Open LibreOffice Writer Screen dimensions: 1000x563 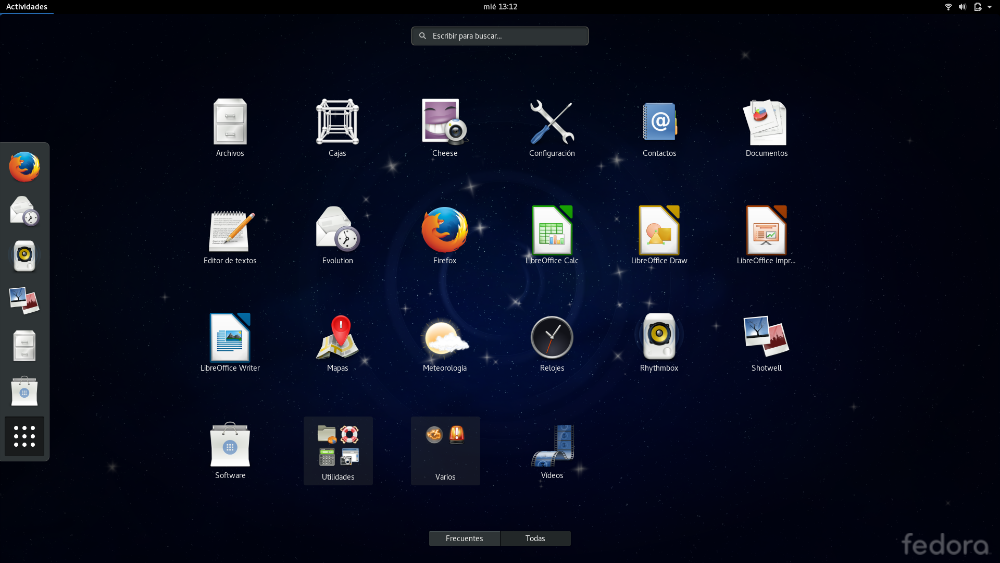(x=230, y=342)
